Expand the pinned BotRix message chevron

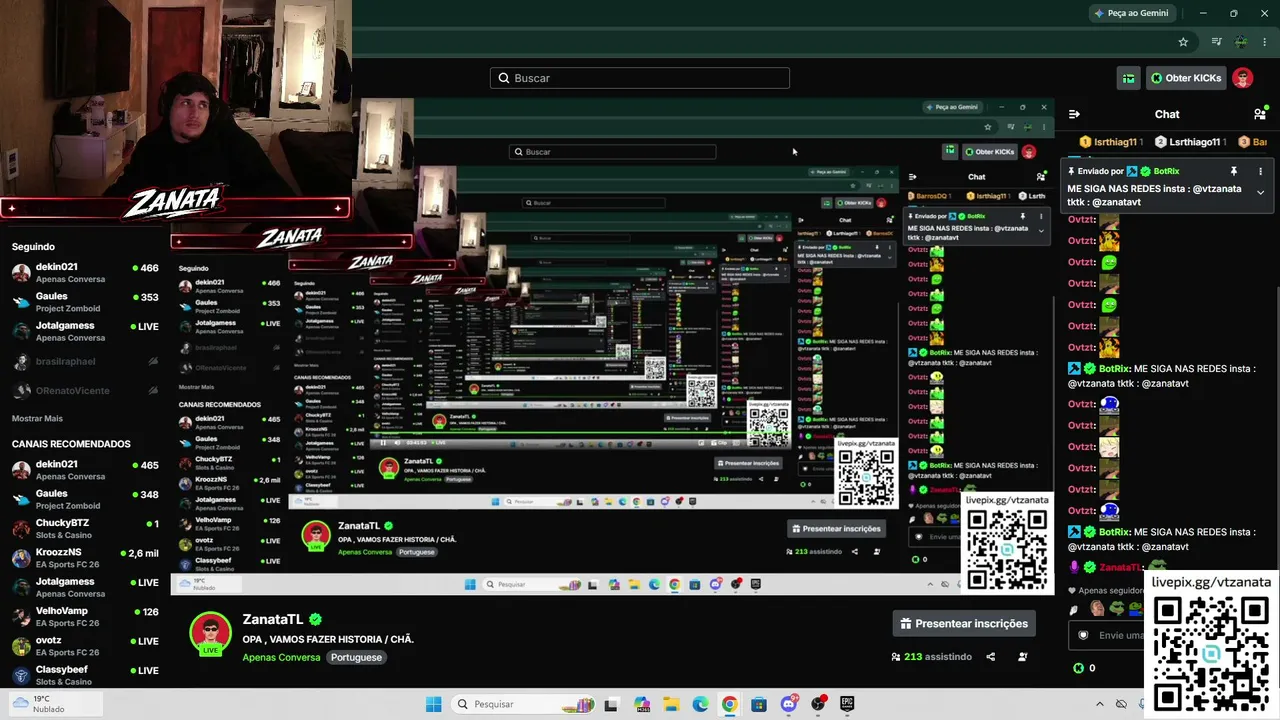tap(1260, 192)
